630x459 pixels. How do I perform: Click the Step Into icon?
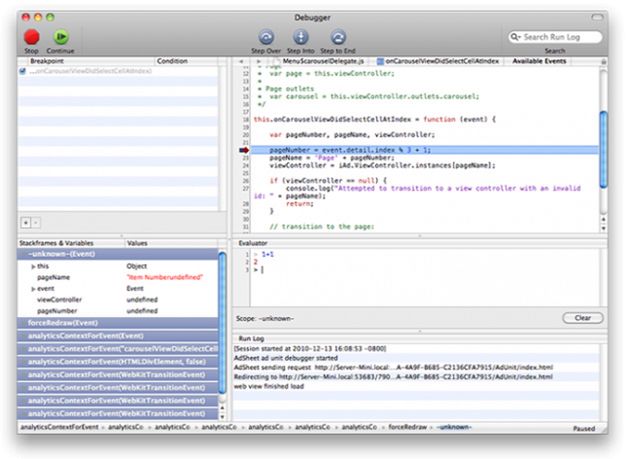(x=301, y=37)
